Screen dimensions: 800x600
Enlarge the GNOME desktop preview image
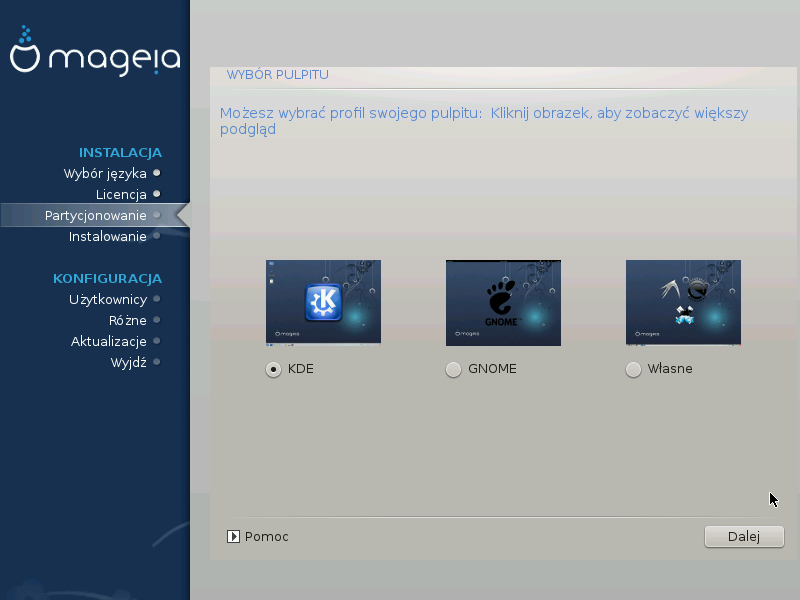click(x=504, y=303)
